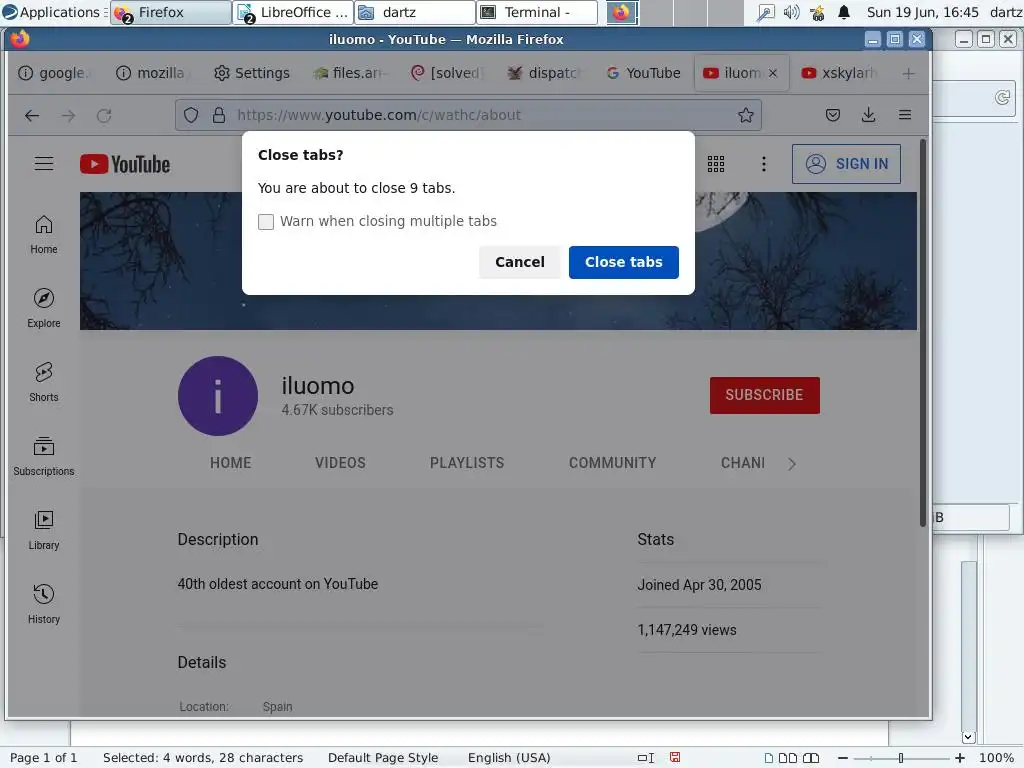Switch to channel VIDEOS tab
This screenshot has height=768, width=1024.
tap(340, 463)
